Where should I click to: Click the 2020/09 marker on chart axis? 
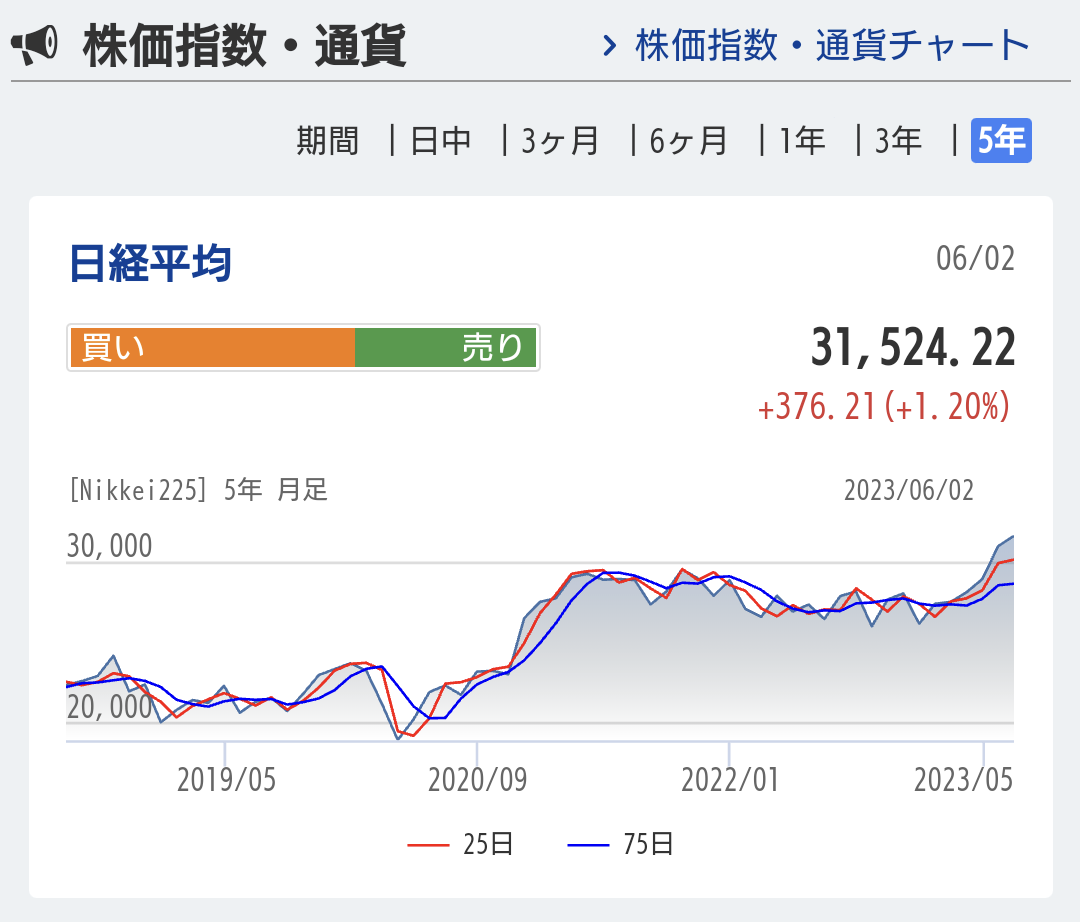point(477,780)
